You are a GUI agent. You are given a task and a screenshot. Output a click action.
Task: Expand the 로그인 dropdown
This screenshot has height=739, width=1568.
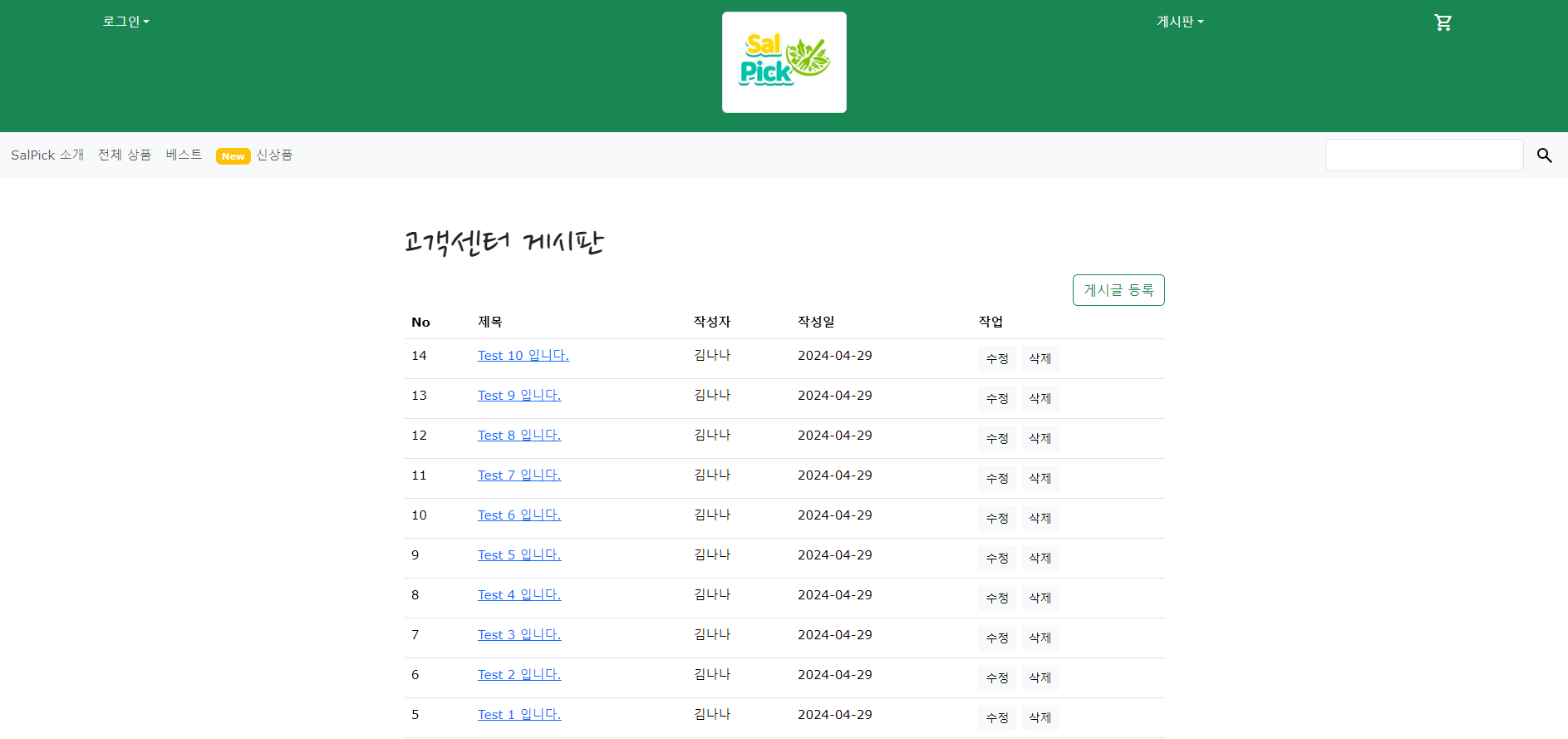point(126,22)
